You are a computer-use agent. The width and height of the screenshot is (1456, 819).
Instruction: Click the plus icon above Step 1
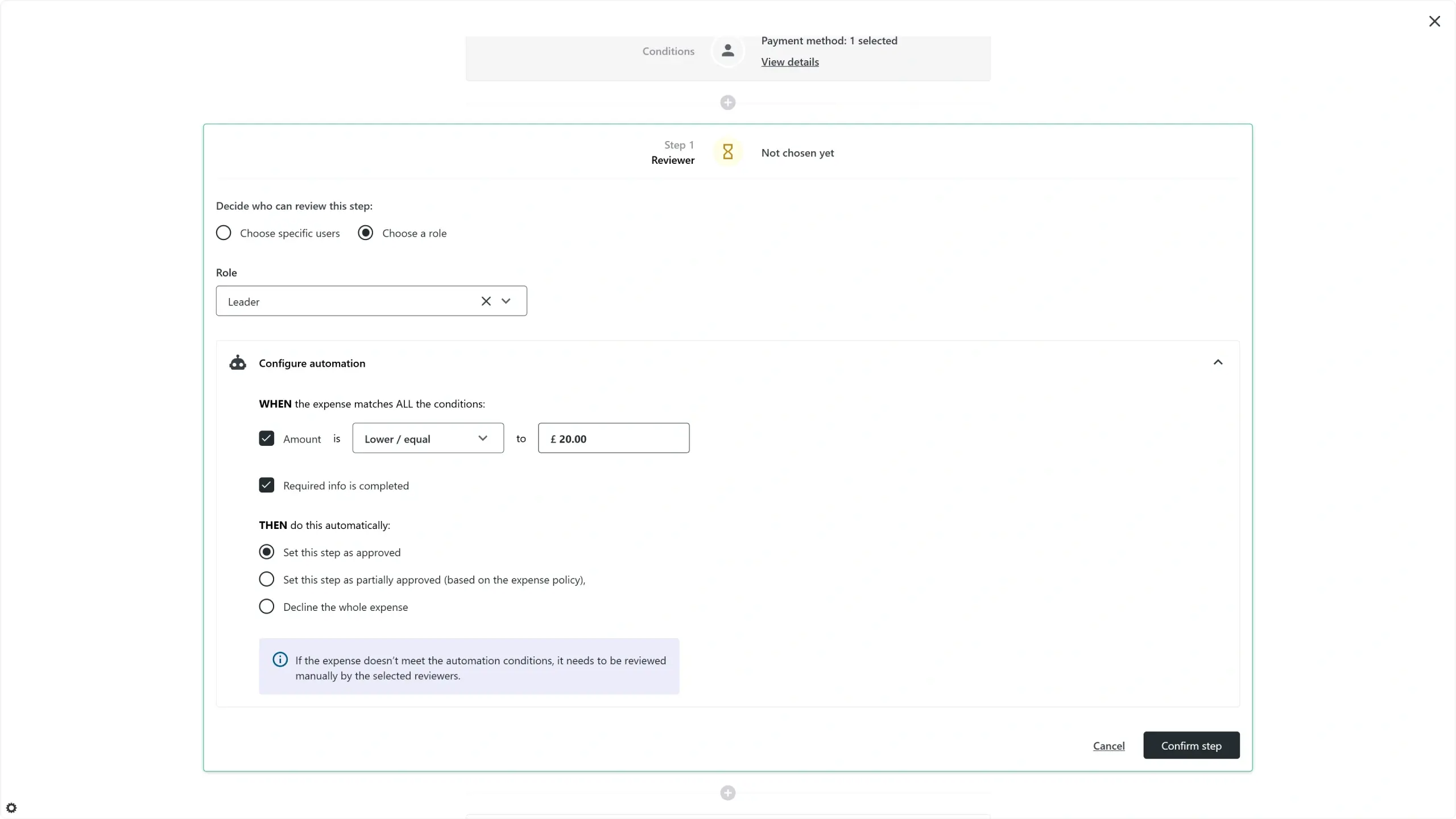pos(727,102)
